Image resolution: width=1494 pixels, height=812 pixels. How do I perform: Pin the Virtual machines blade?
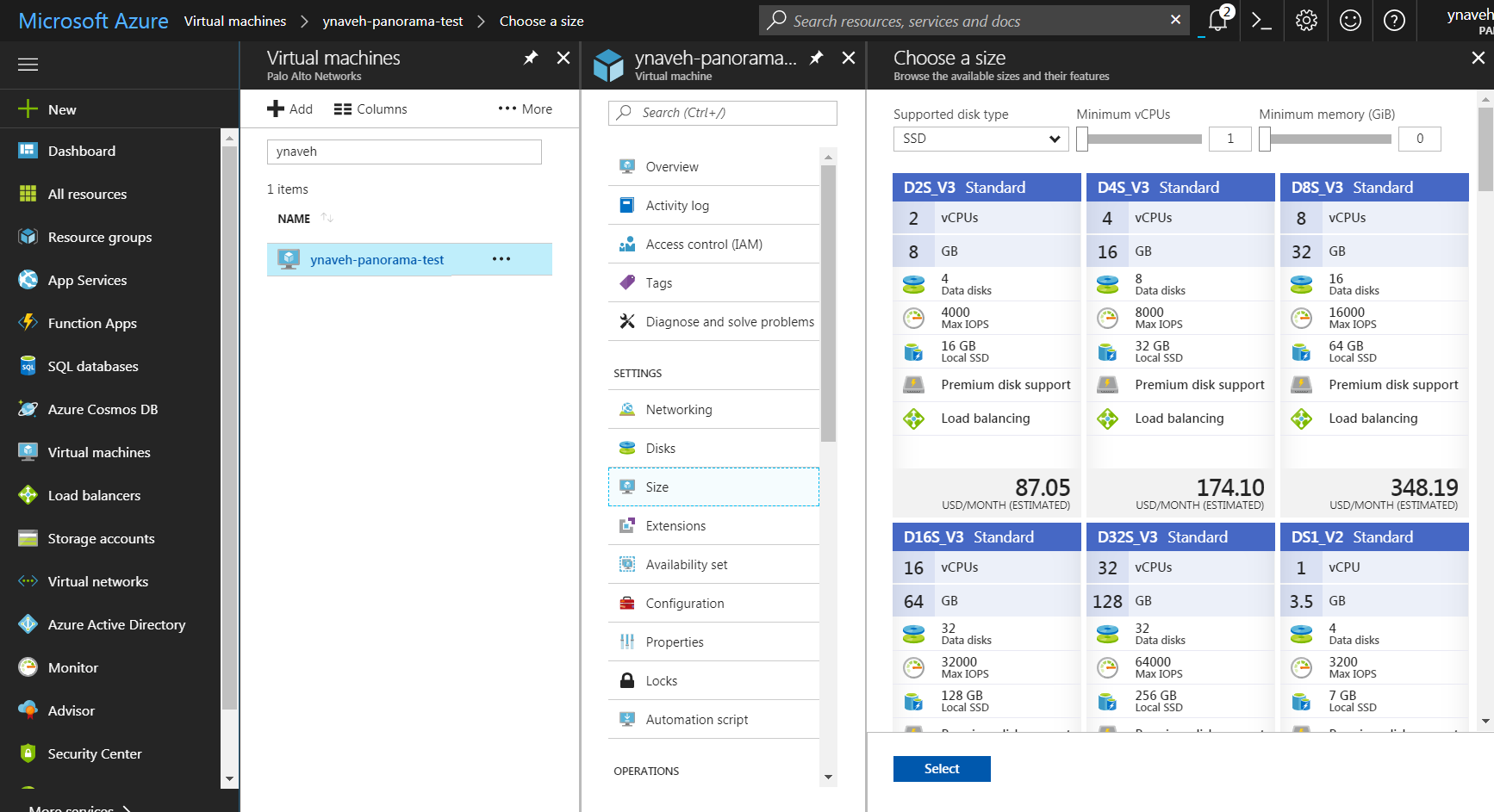tap(531, 58)
